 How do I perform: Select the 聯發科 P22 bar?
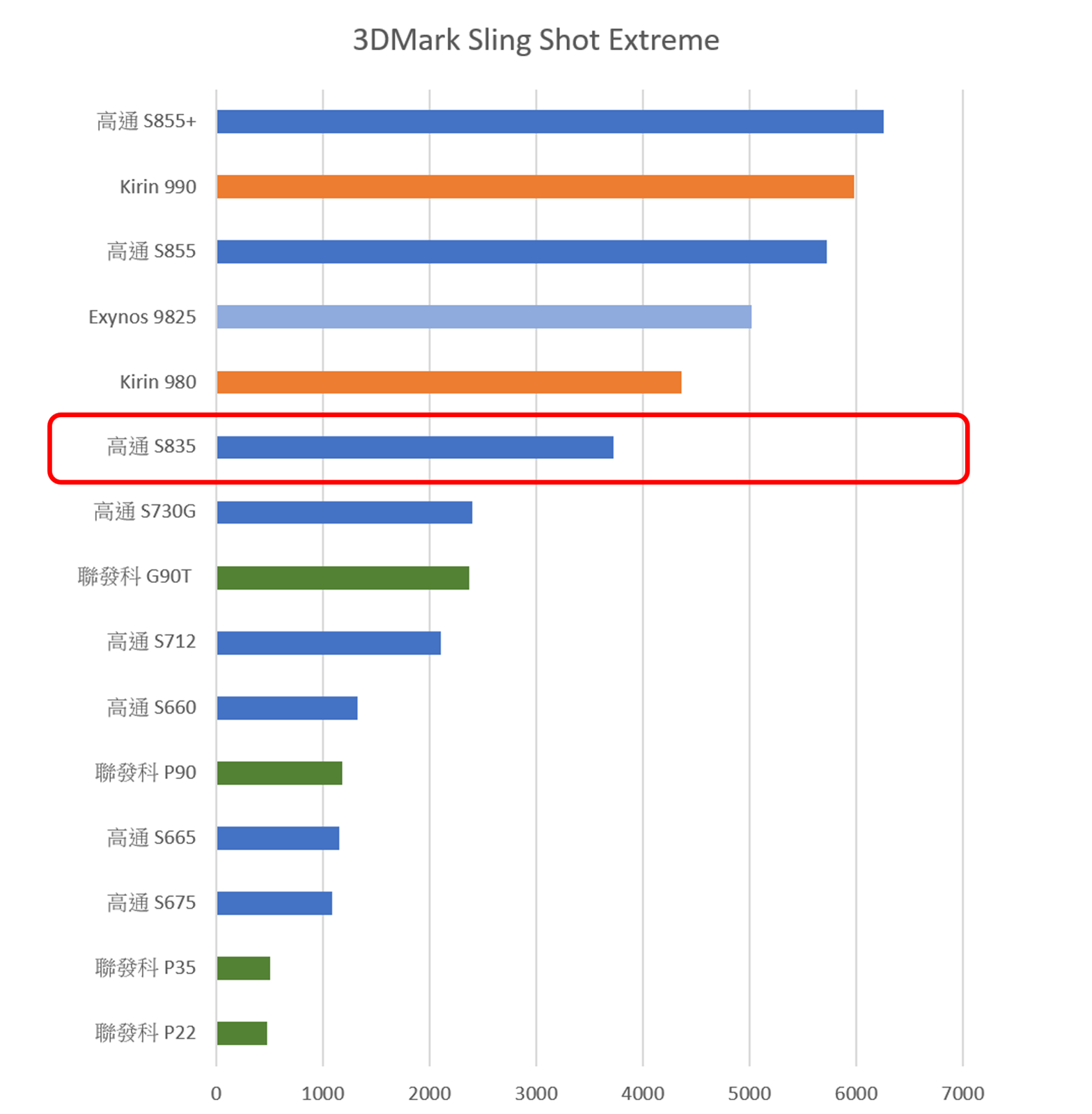click(242, 1033)
